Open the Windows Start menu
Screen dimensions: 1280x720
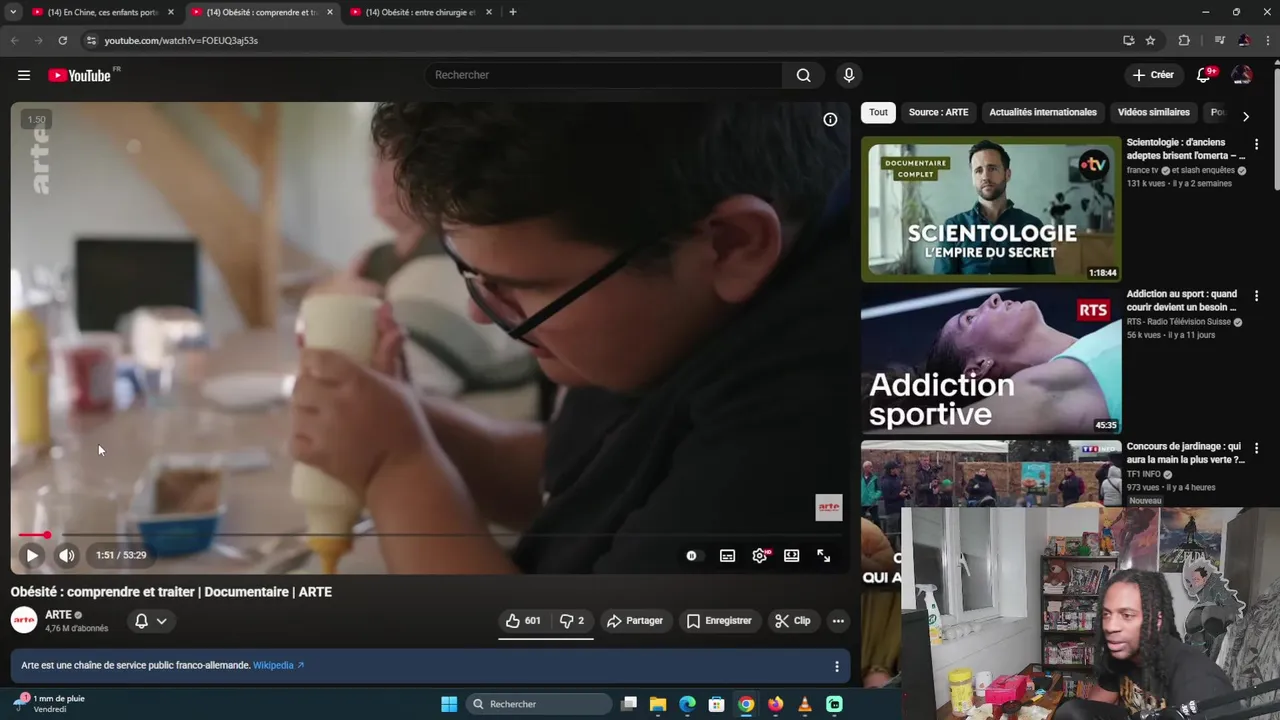point(449,704)
